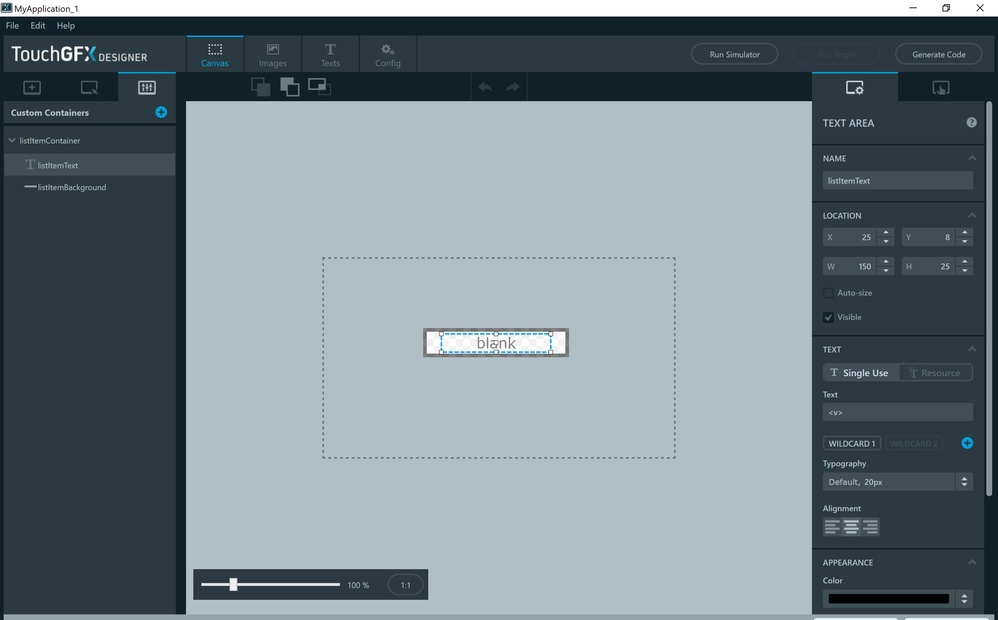This screenshot has width=998, height=620.
Task: Increase the Y value with up arrow
Action: point(965,233)
